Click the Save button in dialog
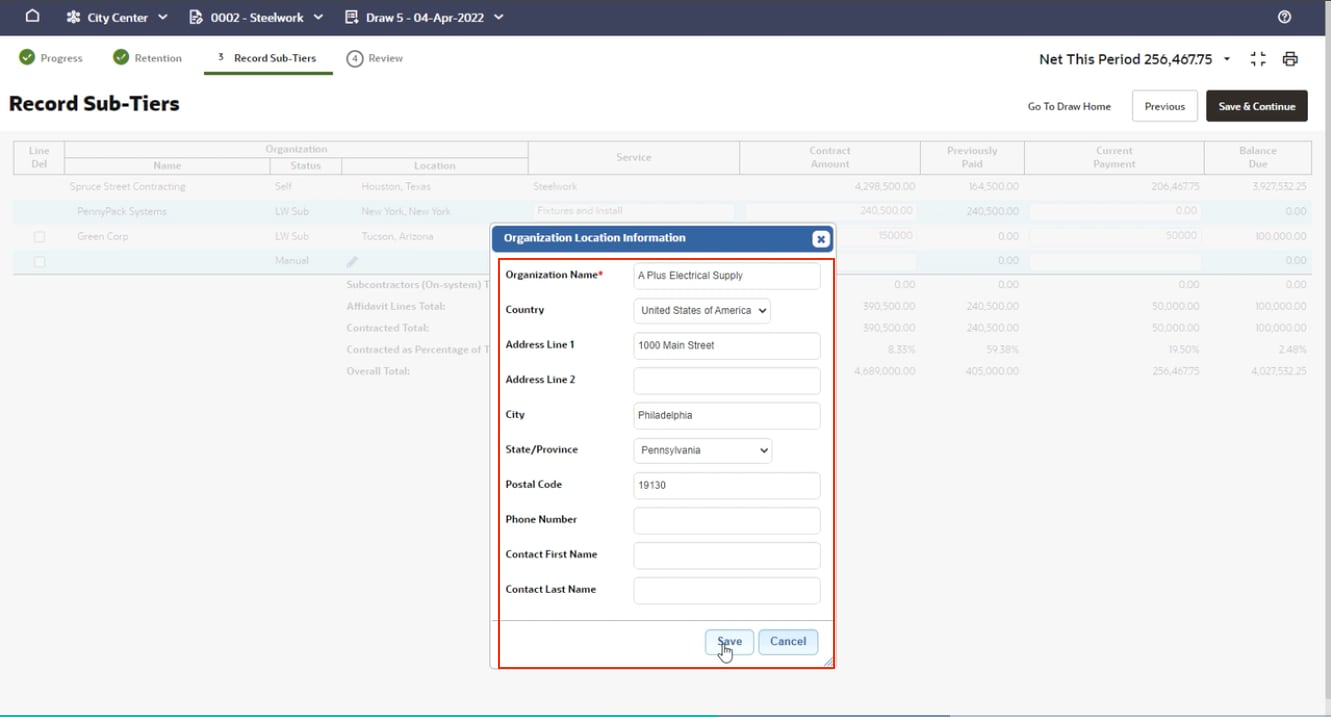This screenshot has height=717, width=1331. (x=729, y=642)
